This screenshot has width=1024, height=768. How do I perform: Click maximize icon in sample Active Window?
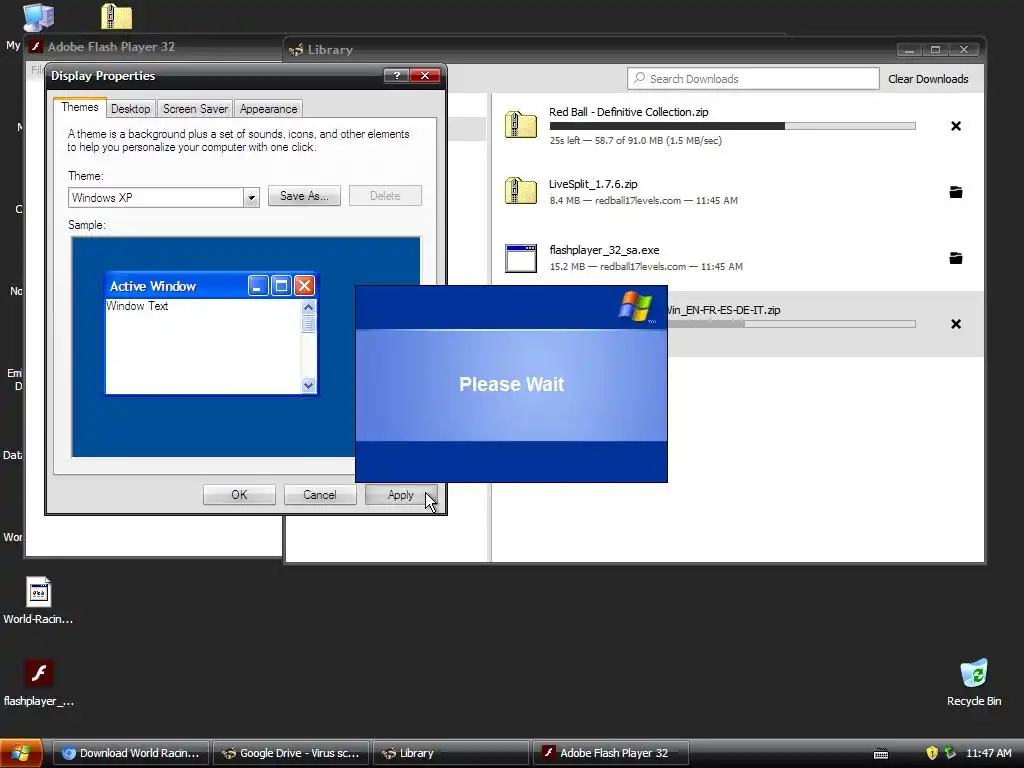pos(281,285)
